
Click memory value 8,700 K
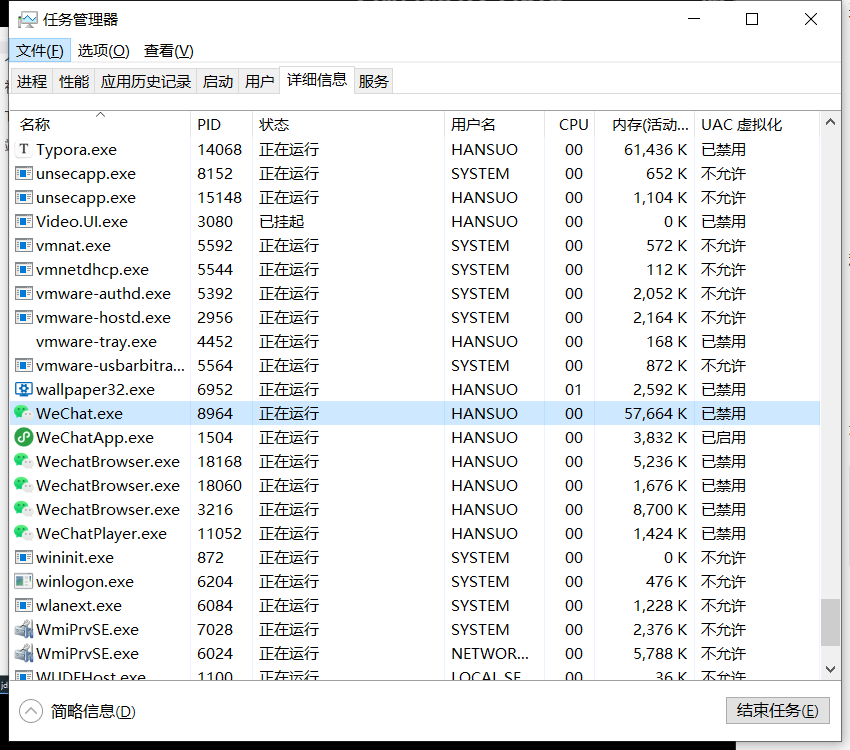(660, 509)
